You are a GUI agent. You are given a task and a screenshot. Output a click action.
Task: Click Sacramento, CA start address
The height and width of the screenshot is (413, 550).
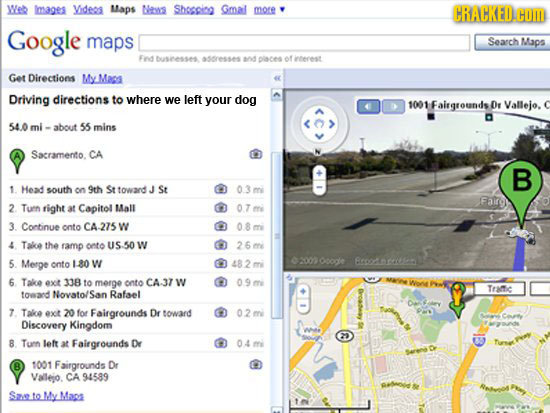click(67, 155)
